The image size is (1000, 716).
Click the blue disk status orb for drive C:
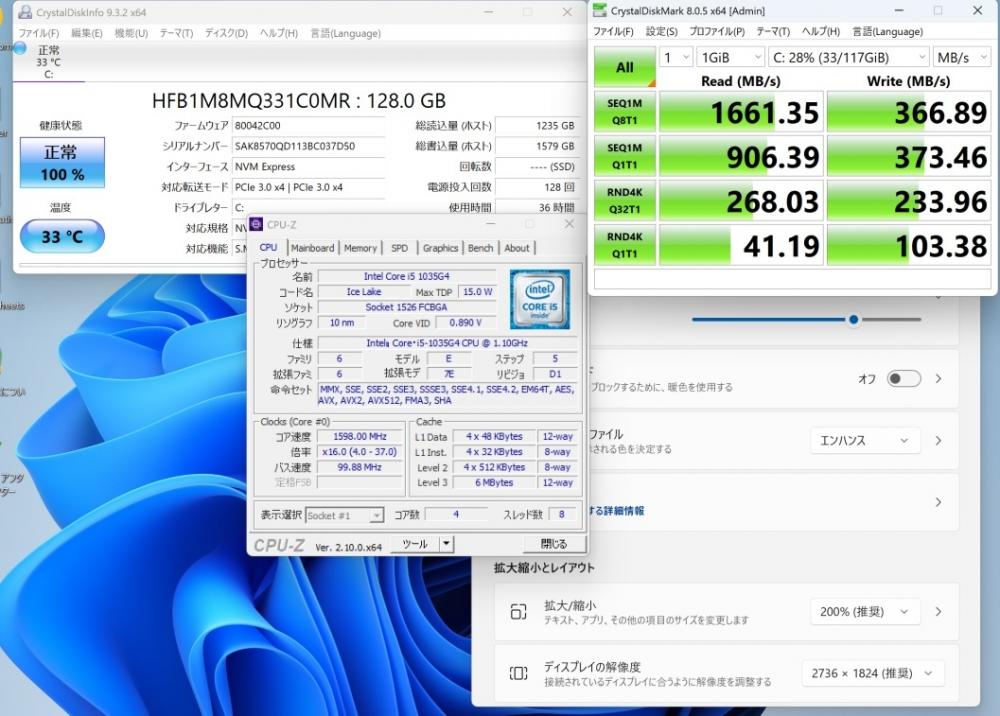pos(20,48)
